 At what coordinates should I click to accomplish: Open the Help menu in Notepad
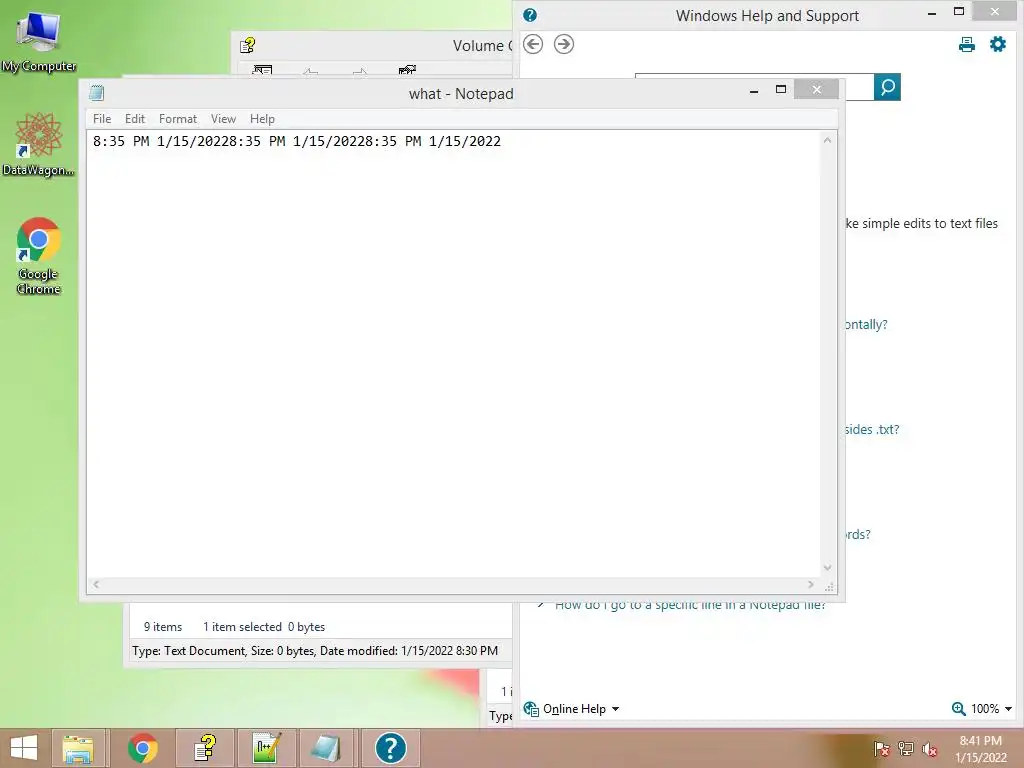pos(262,119)
